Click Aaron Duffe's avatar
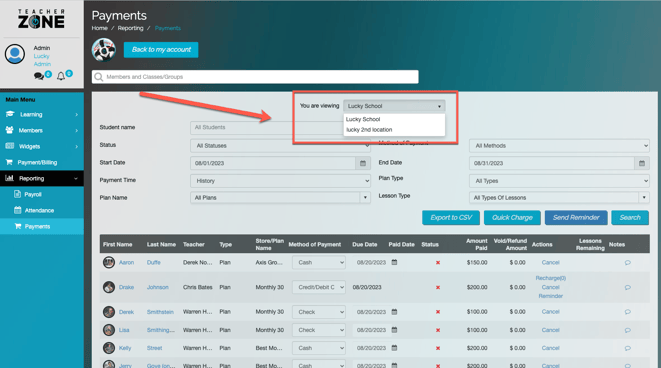This screenshot has height=368, width=661. click(109, 262)
